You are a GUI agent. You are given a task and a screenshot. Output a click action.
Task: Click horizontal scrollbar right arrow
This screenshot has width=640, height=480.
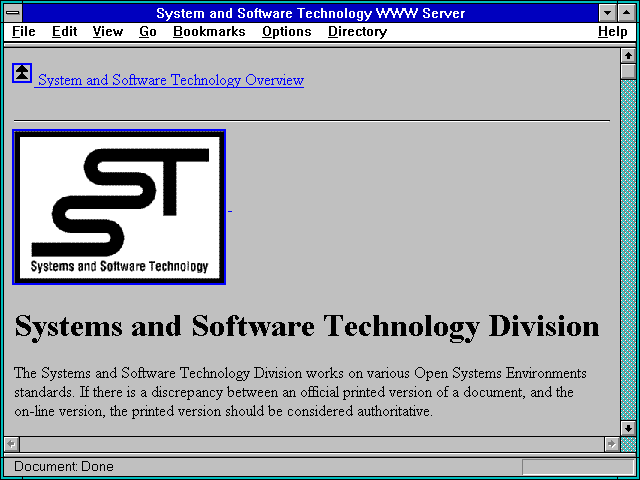click(611, 444)
